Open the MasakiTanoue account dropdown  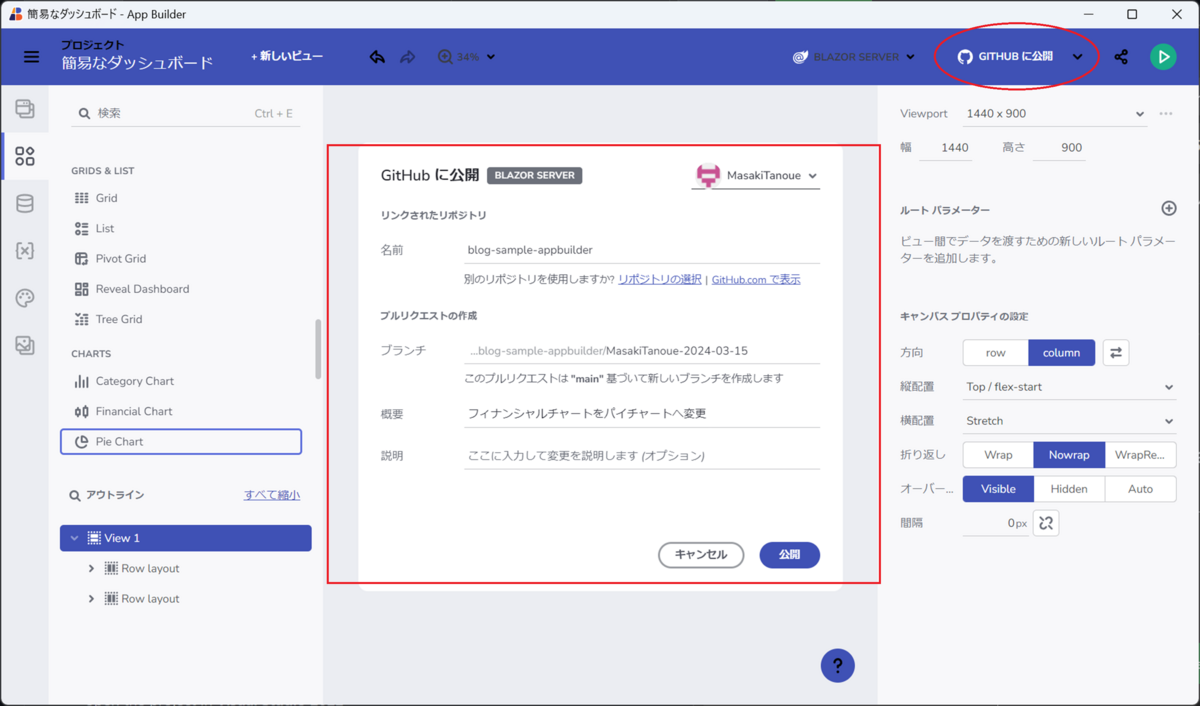[x=757, y=175]
